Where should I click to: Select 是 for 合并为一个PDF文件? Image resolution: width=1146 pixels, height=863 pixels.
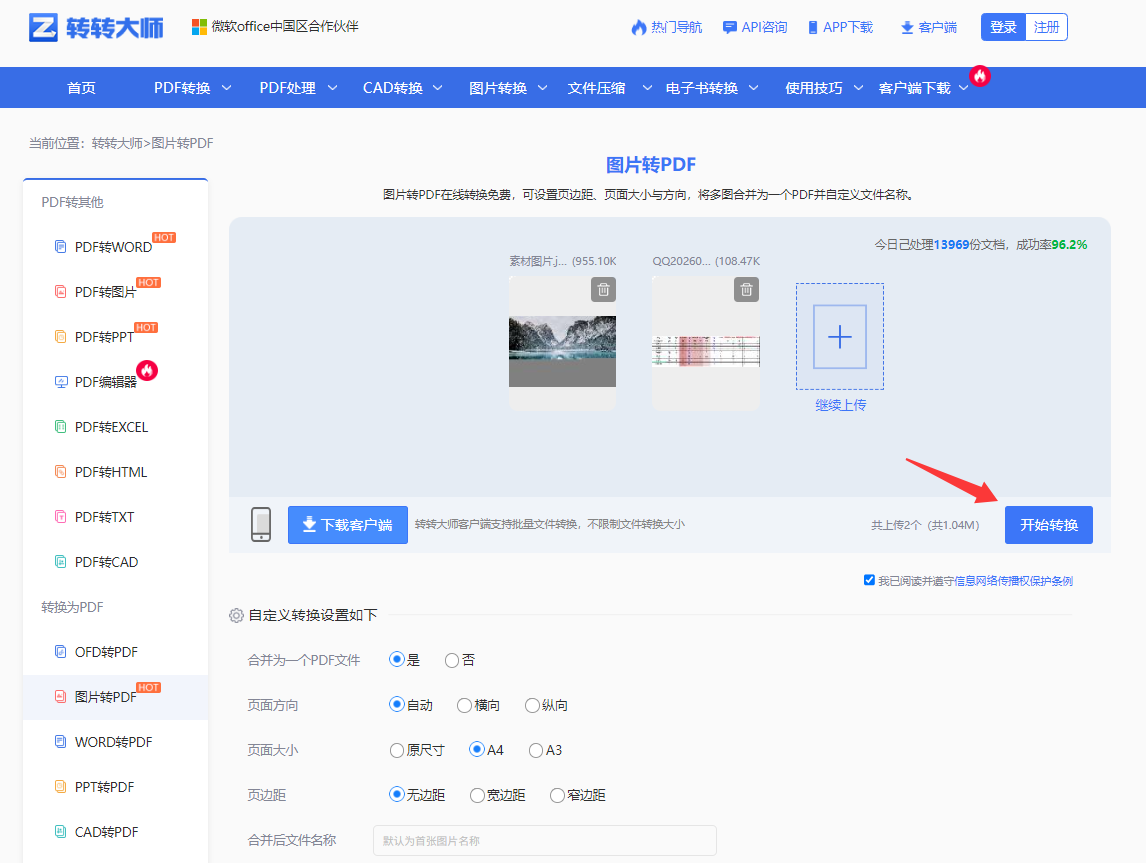(x=397, y=659)
